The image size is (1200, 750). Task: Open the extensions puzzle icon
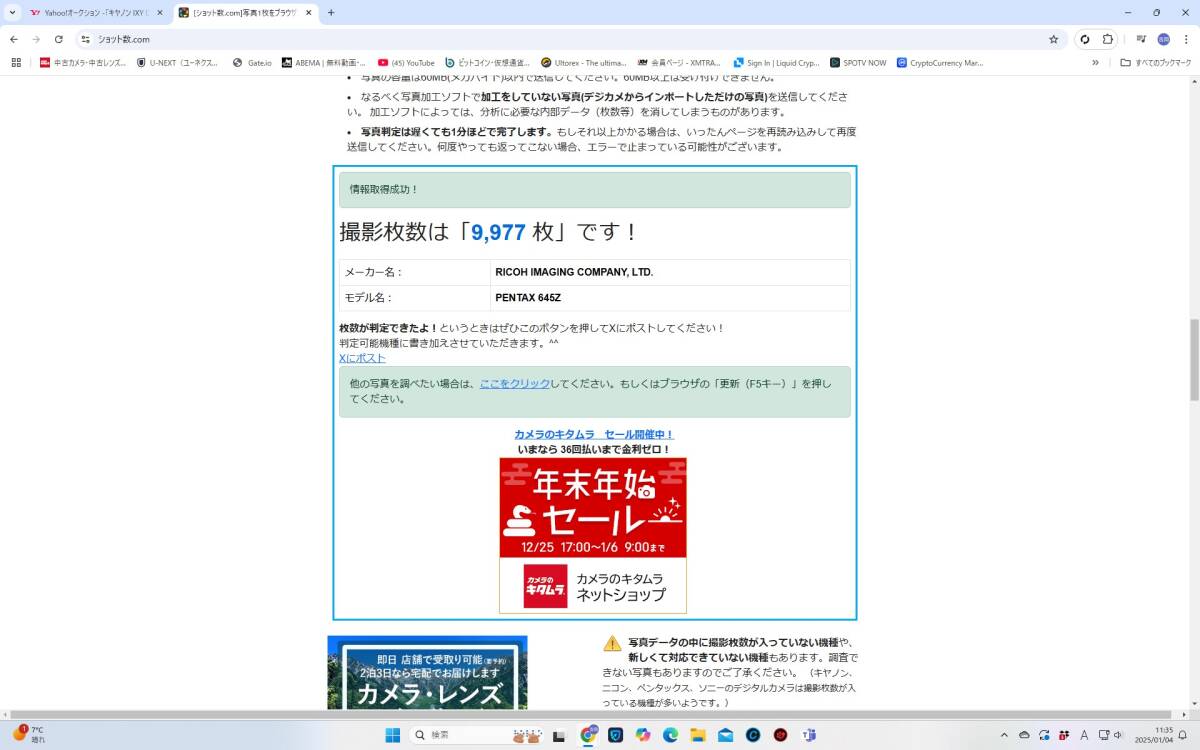[x=1108, y=39]
